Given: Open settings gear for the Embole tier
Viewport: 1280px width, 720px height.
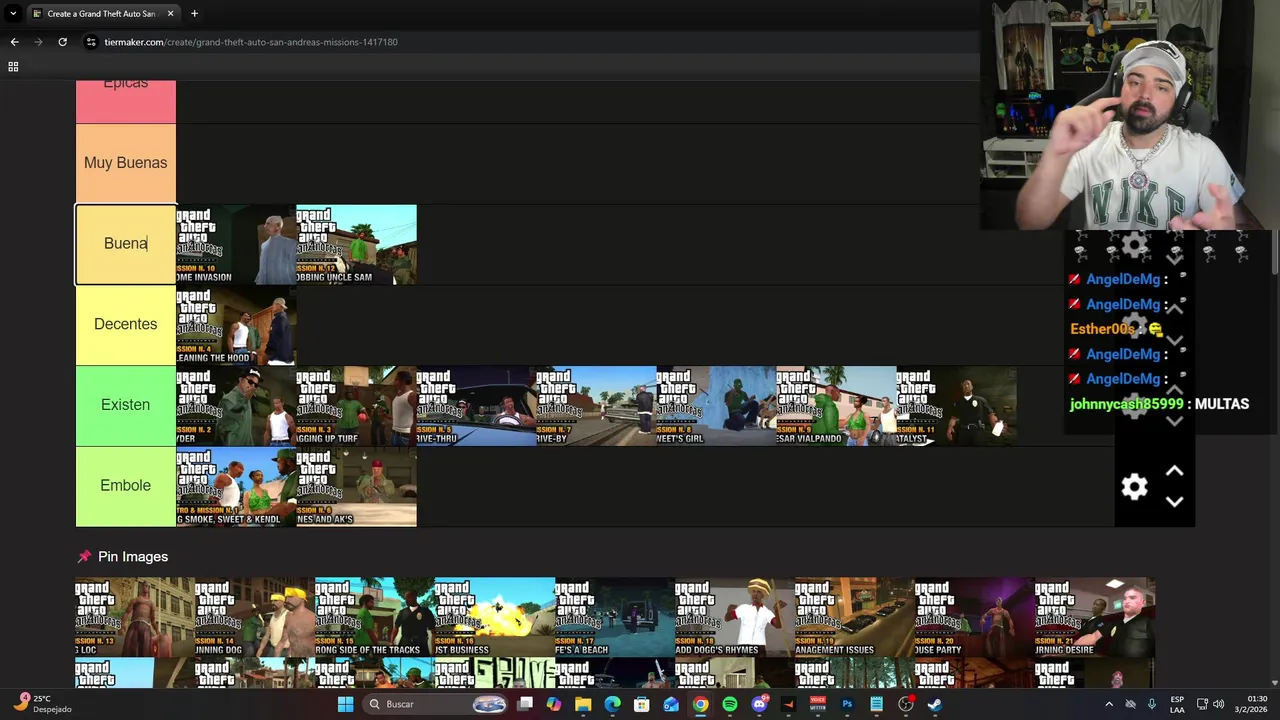Looking at the screenshot, I should point(1134,487).
